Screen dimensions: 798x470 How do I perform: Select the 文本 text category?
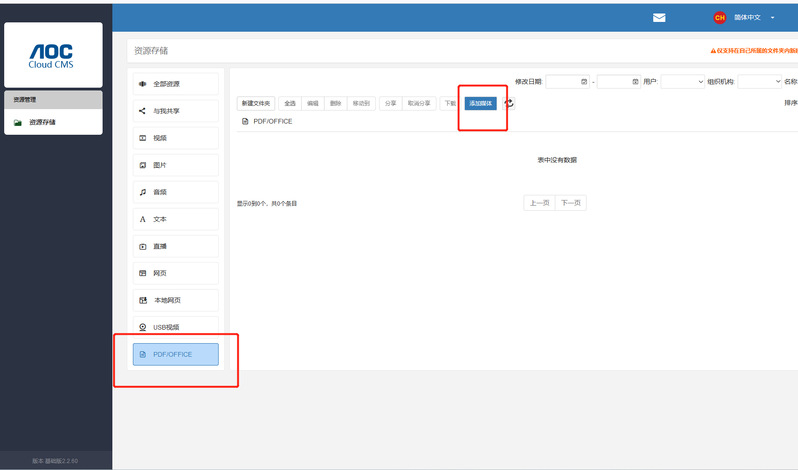176,219
